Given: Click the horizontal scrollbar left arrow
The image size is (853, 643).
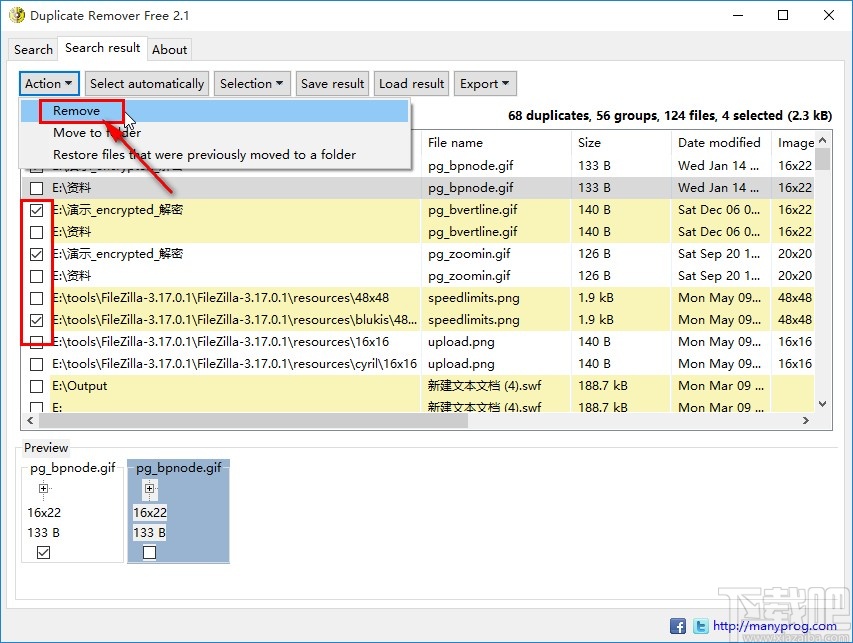Looking at the screenshot, I should (30, 421).
